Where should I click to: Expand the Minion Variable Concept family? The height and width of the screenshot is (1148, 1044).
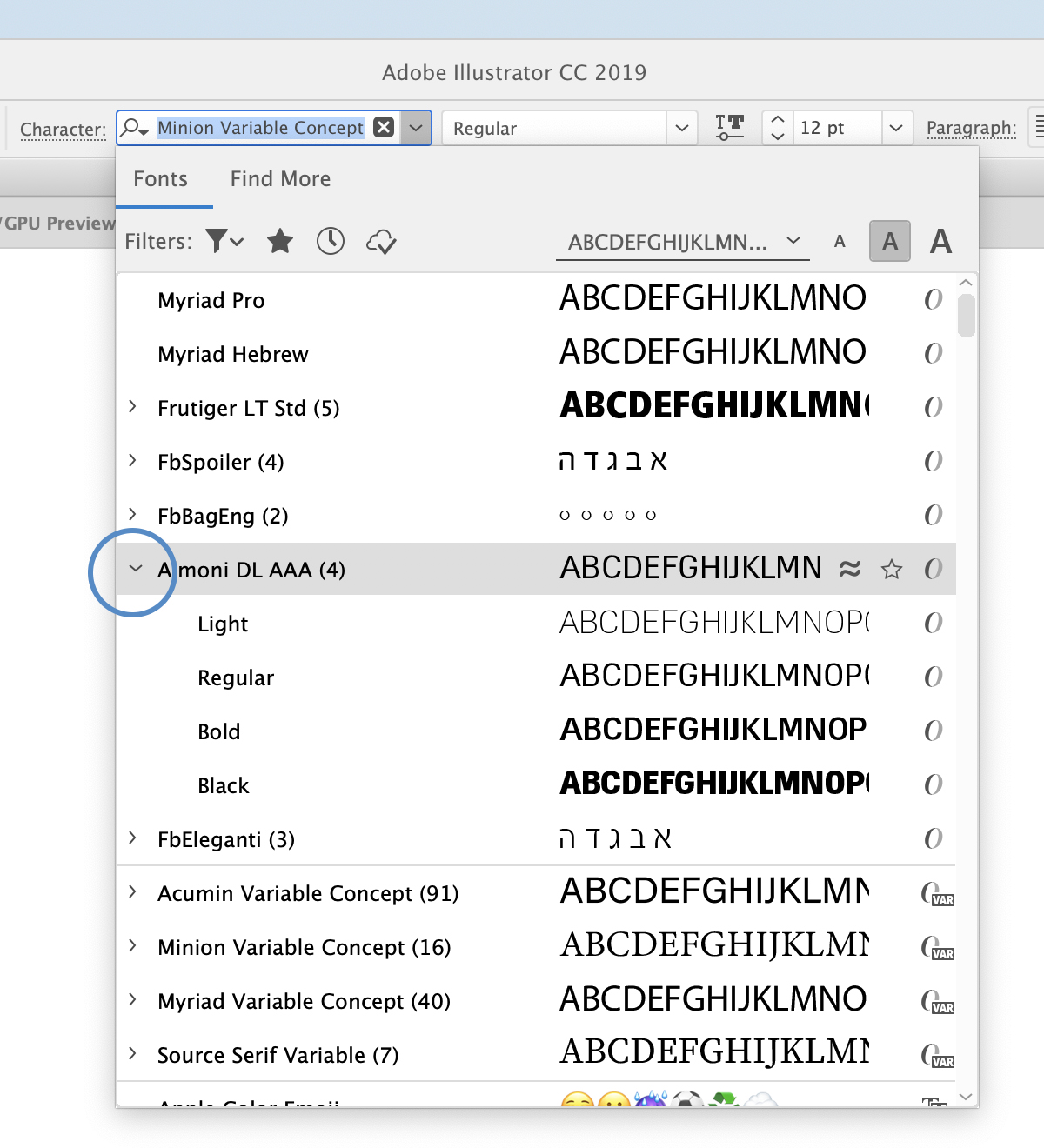tap(132, 945)
